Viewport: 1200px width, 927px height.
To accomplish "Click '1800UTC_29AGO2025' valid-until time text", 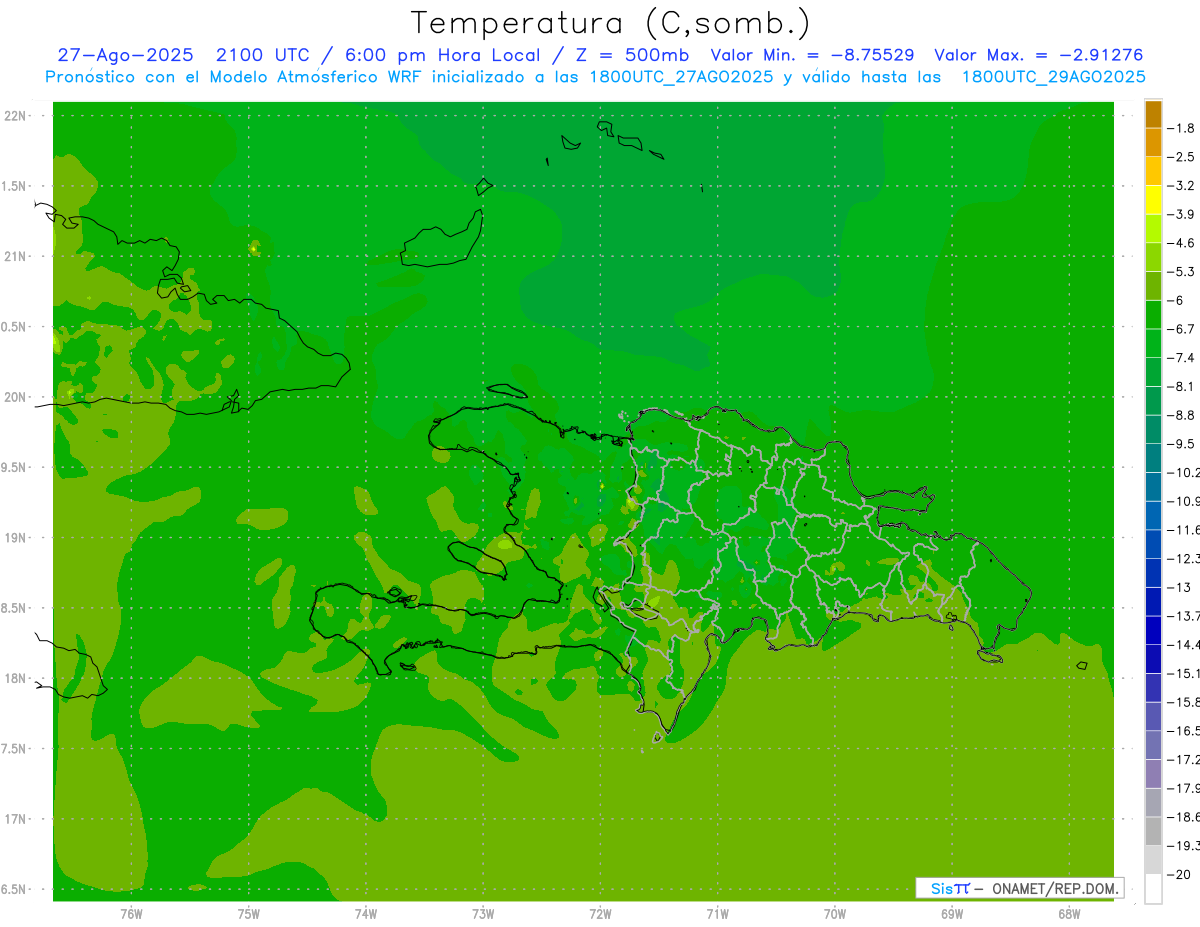I will click(x=1054, y=77).
